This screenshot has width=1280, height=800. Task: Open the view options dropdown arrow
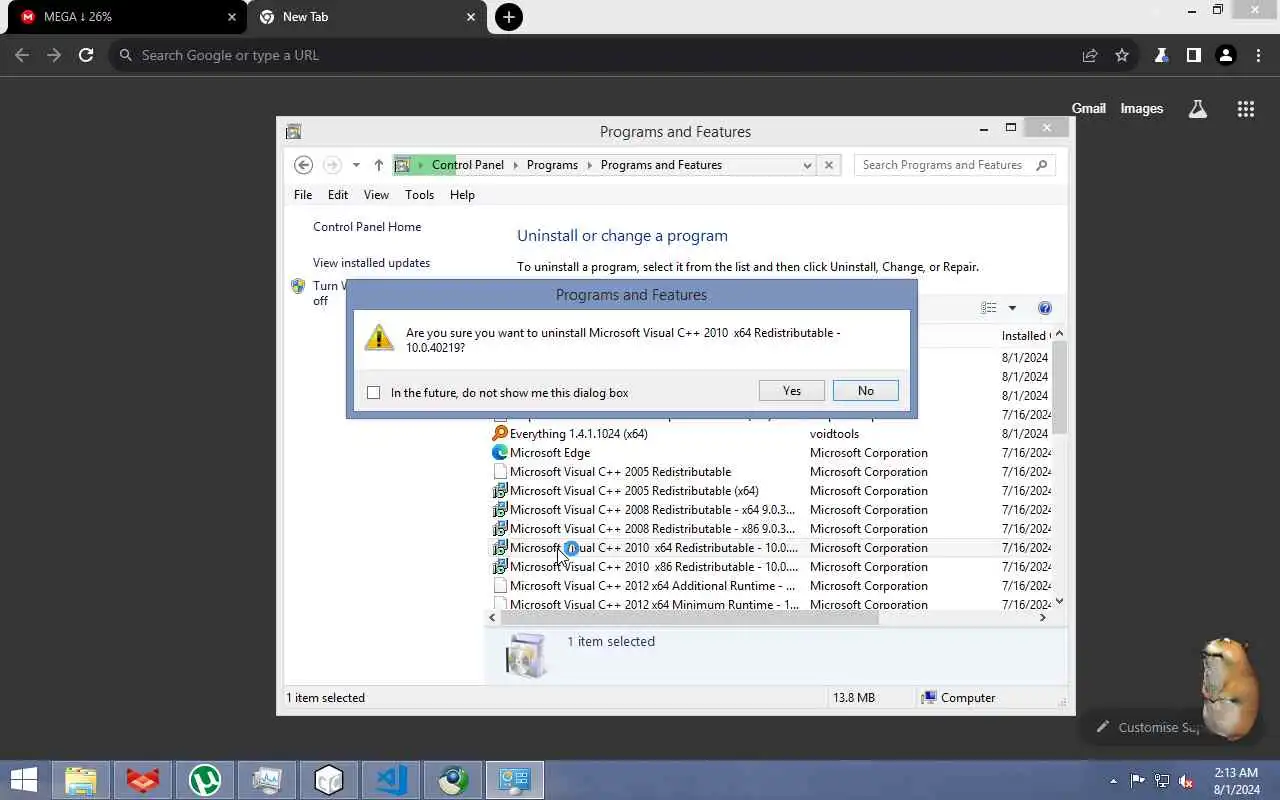1012,308
